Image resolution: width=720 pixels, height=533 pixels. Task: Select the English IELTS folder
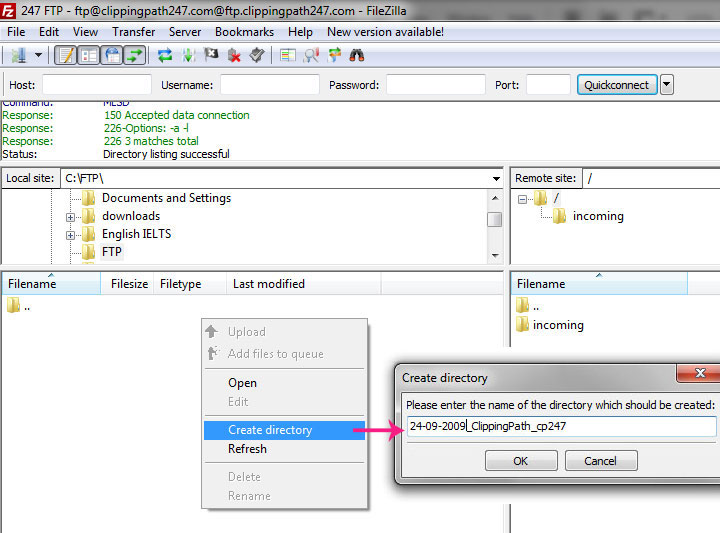pos(136,234)
